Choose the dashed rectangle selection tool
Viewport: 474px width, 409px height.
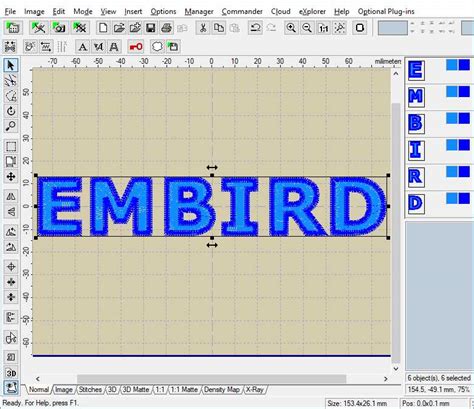[11, 146]
